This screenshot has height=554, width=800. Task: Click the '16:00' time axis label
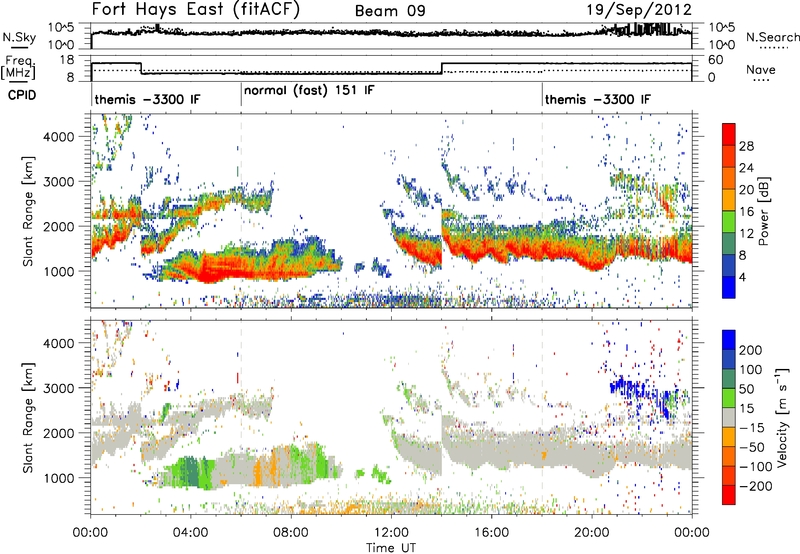click(x=491, y=533)
